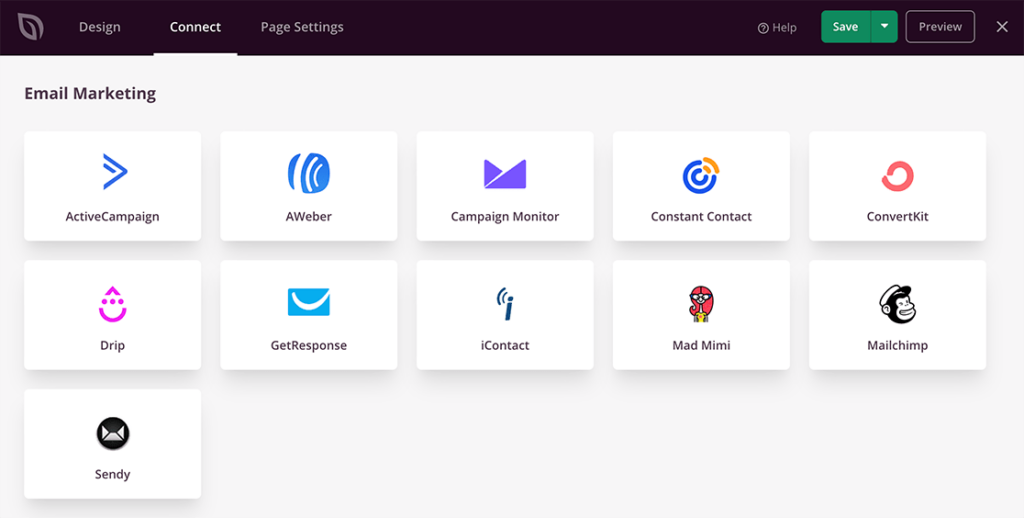Save the page with Save button

pyautogui.click(x=846, y=27)
